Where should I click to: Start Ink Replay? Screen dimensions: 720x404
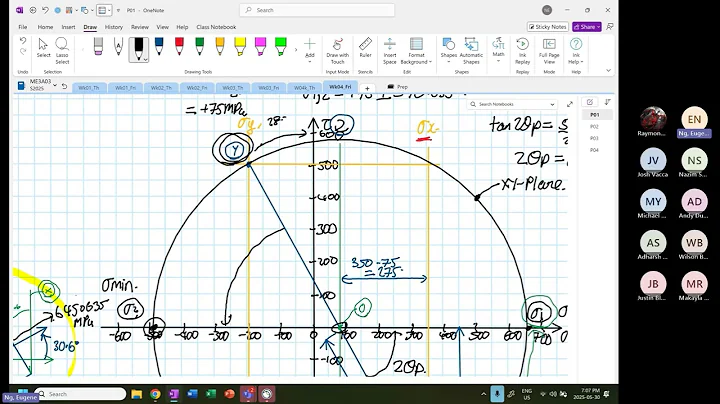522,50
